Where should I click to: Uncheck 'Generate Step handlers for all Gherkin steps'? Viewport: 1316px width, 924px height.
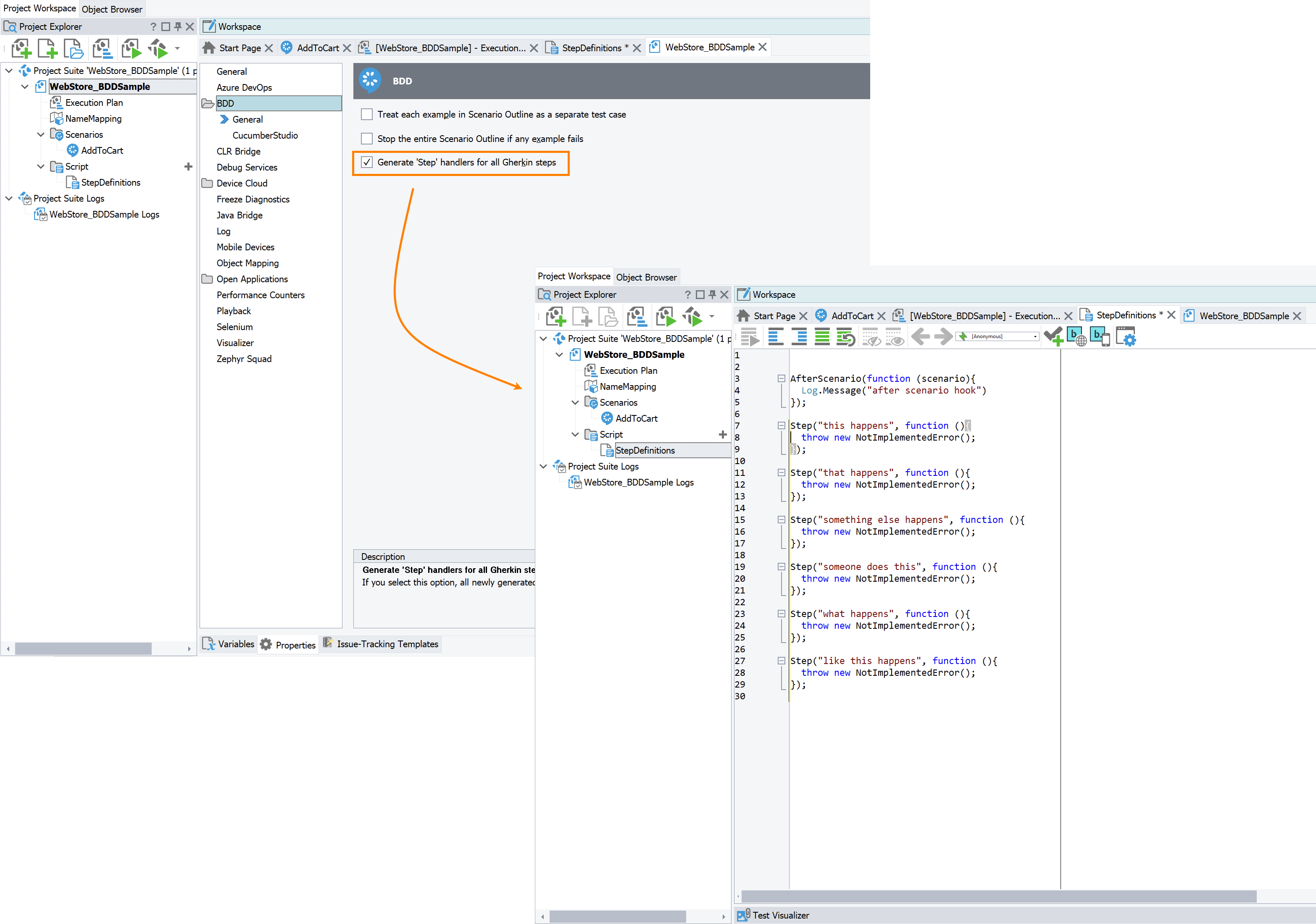(x=367, y=163)
